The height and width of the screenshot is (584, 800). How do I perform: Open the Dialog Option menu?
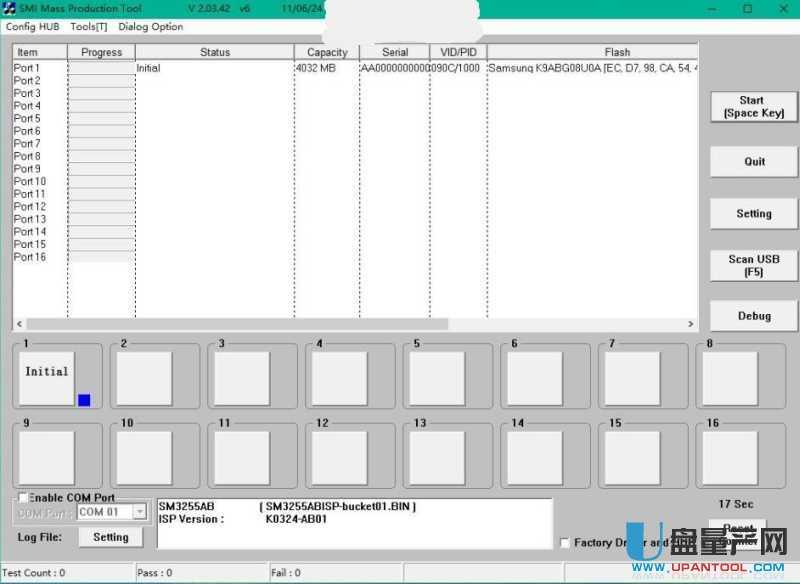(x=150, y=27)
